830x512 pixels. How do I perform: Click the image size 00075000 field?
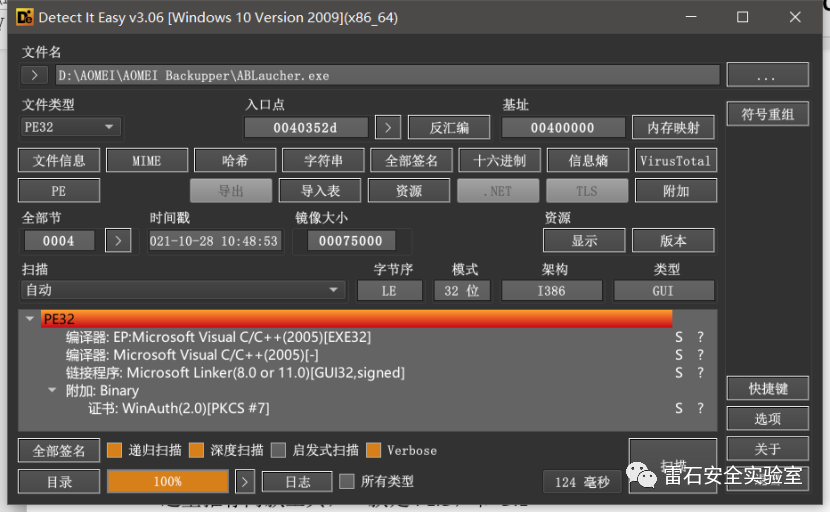tap(351, 241)
